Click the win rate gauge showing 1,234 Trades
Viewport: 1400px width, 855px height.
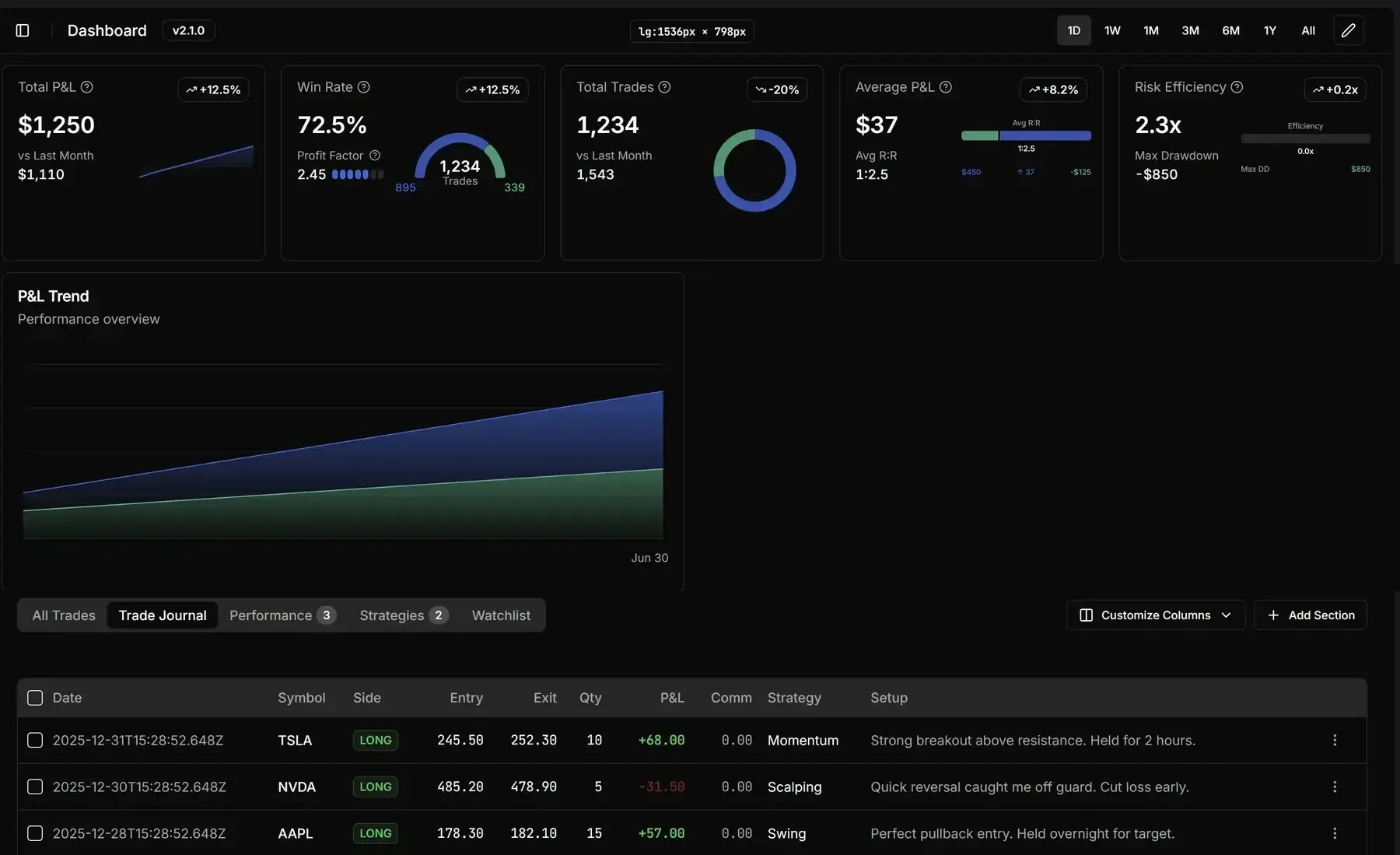pyautogui.click(x=460, y=159)
